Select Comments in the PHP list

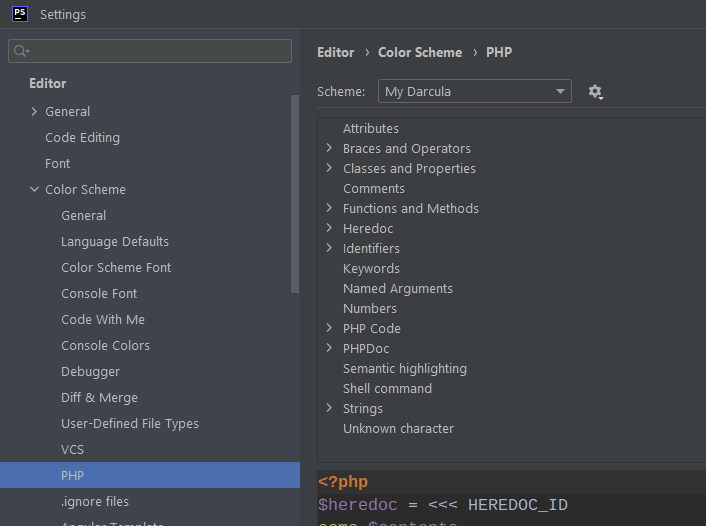click(x=374, y=188)
